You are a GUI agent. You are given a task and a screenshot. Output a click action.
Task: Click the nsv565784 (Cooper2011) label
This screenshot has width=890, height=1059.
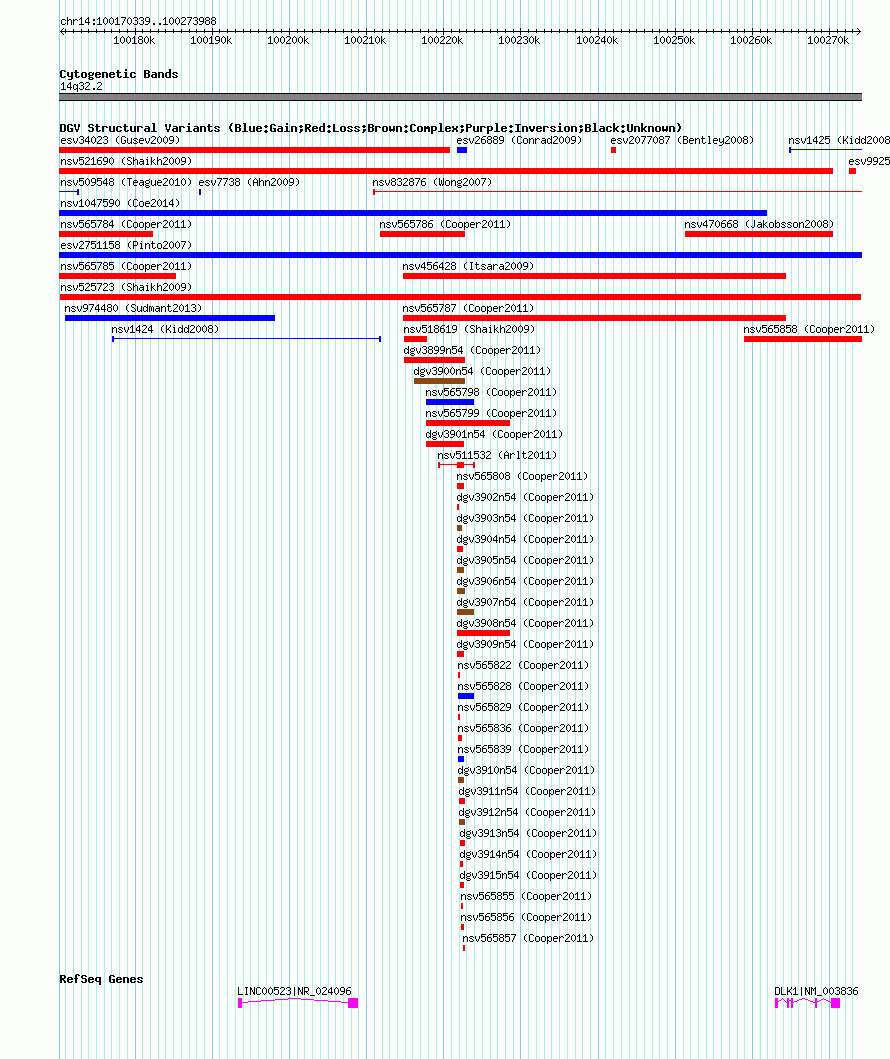click(126, 224)
